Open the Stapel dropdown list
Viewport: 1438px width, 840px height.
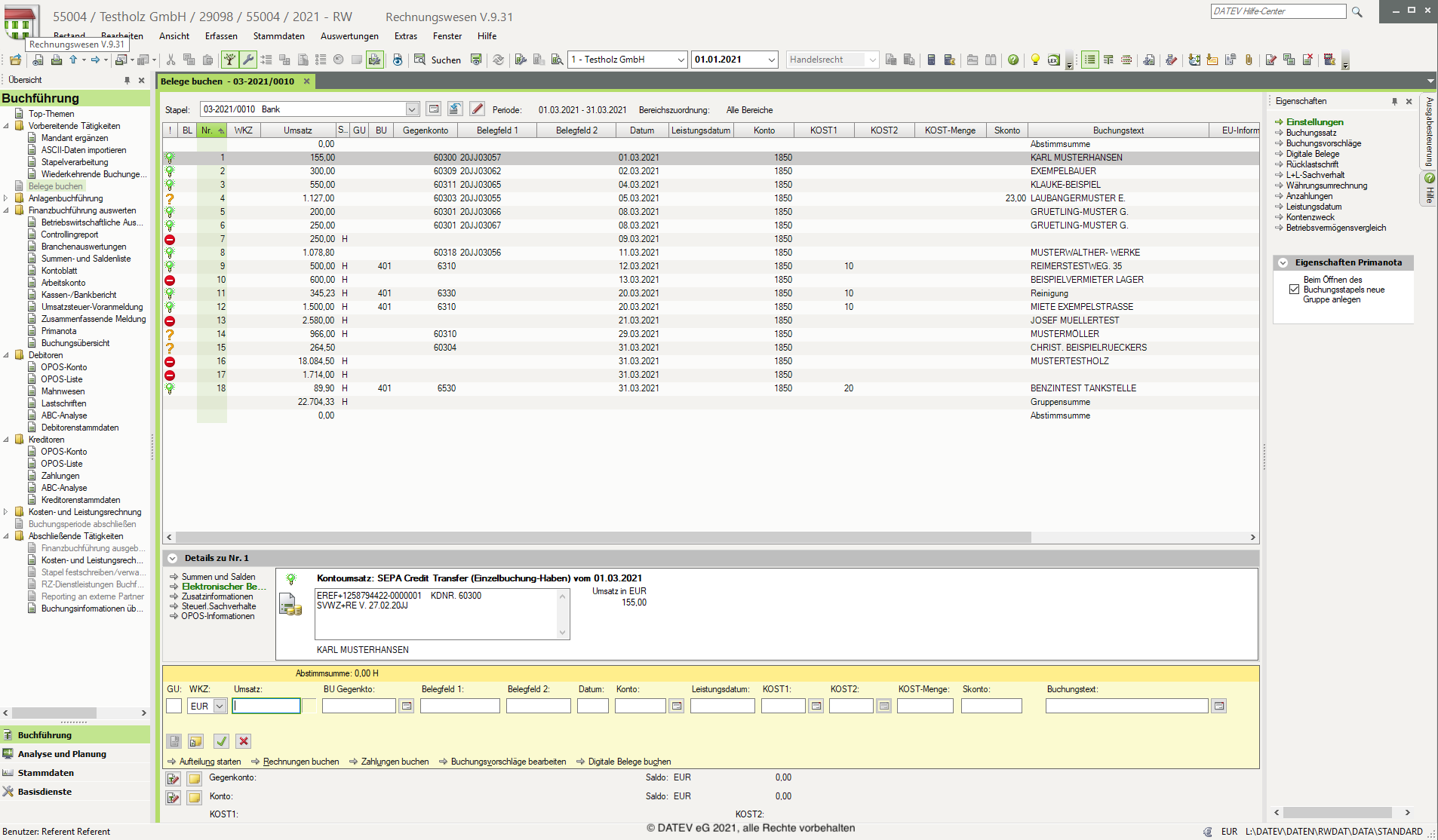412,109
